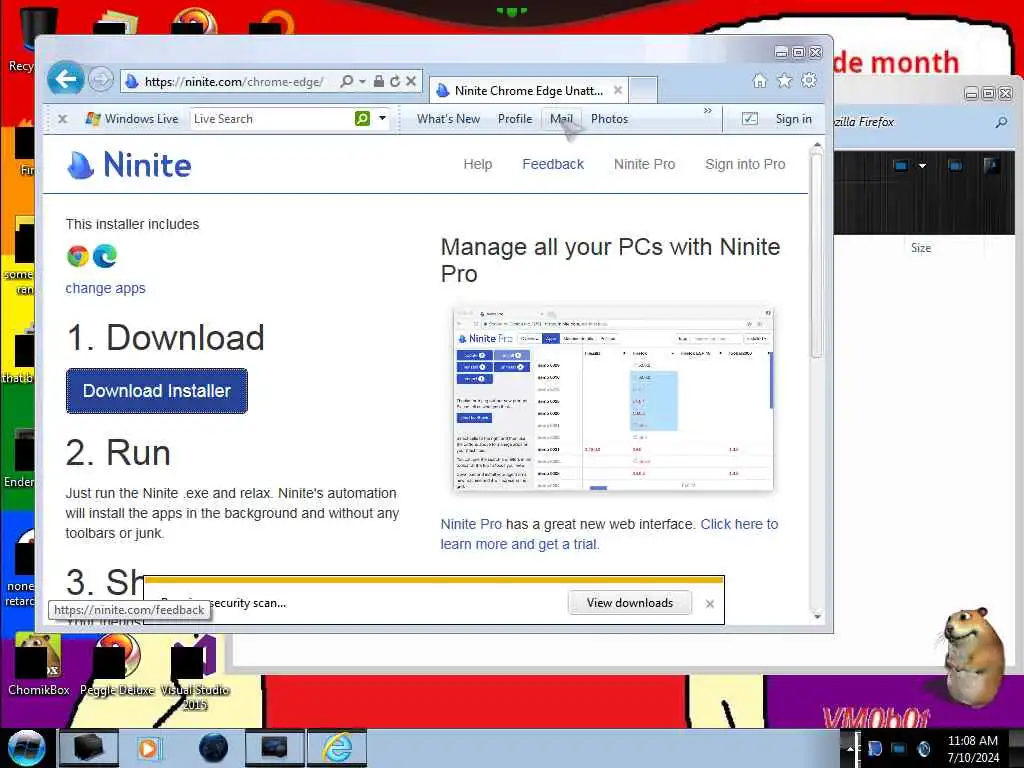Screen dimensions: 1024x768
Task: Click View downloads in notification bar
Action: (x=630, y=603)
